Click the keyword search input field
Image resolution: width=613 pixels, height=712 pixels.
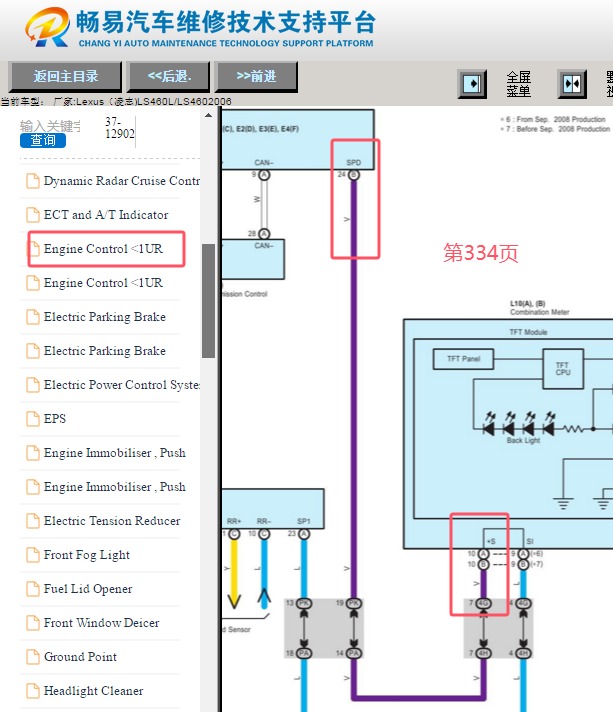tap(50, 126)
